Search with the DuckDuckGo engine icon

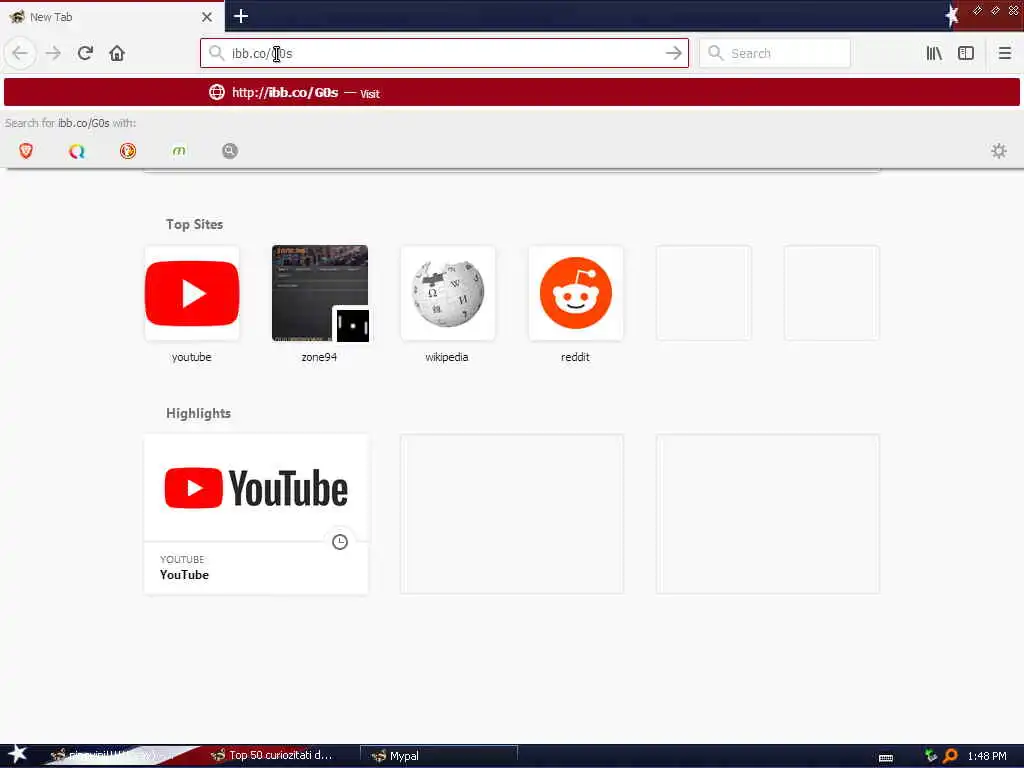128,151
